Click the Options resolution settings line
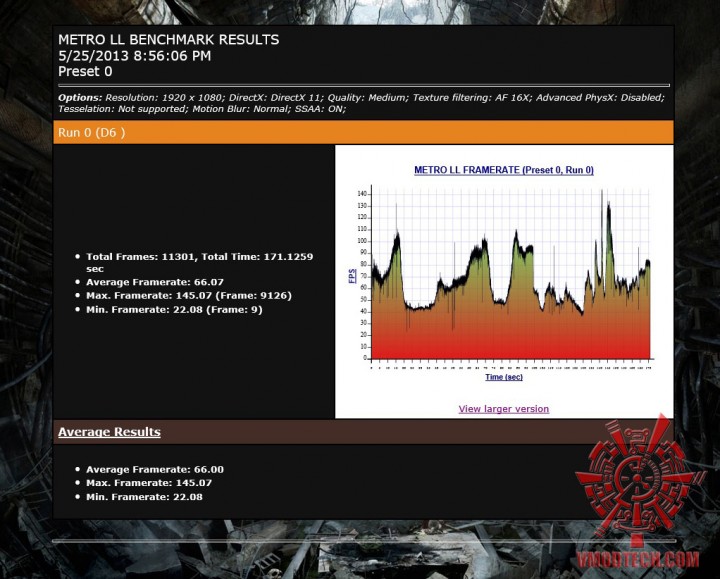Image resolution: width=720 pixels, height=579 pixels. (x=361, y=97)
